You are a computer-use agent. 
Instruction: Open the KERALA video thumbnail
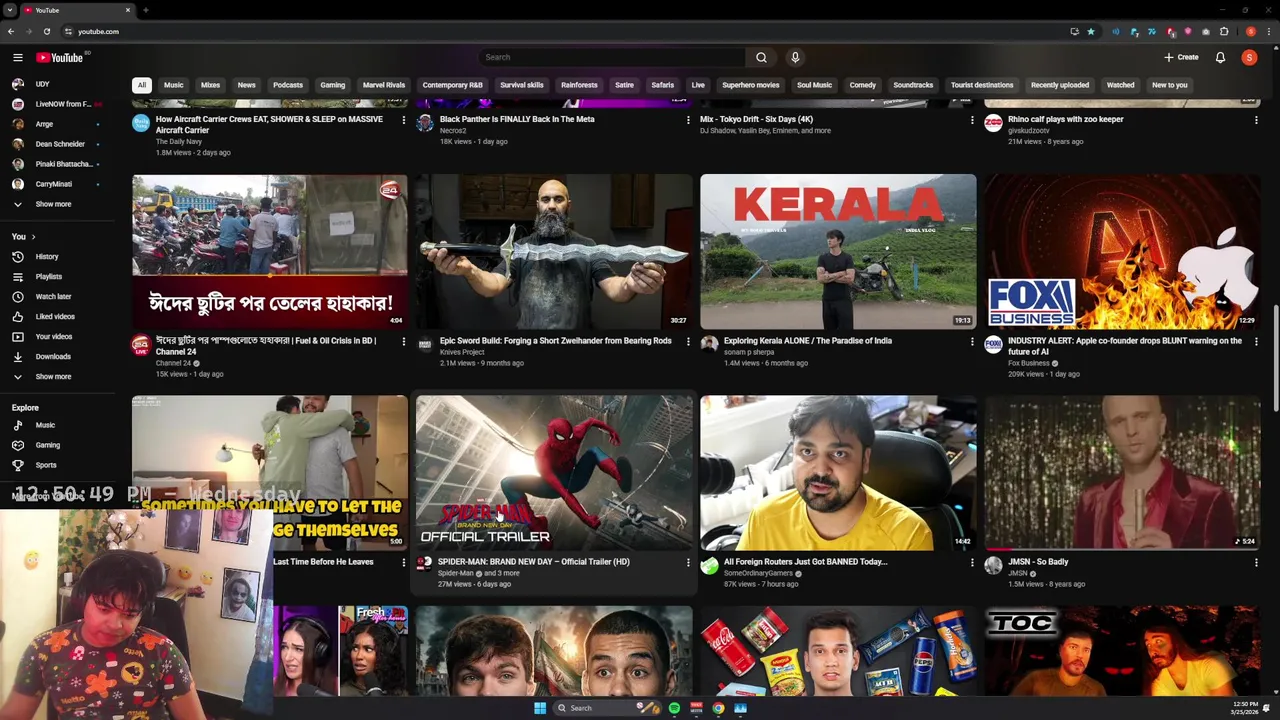838,251
